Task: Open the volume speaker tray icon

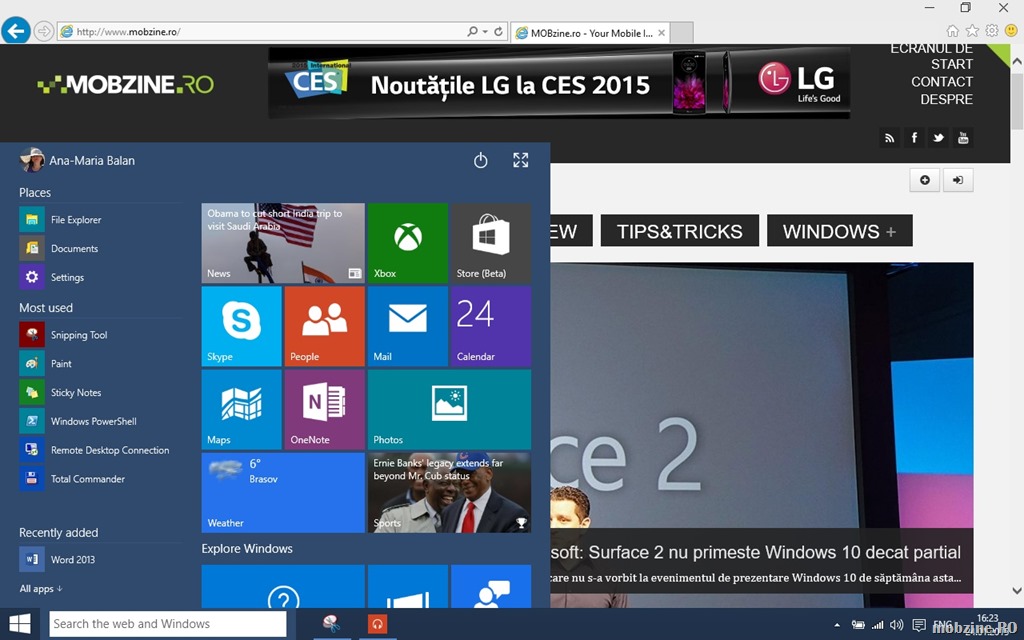Action: (x=897, y=625)
